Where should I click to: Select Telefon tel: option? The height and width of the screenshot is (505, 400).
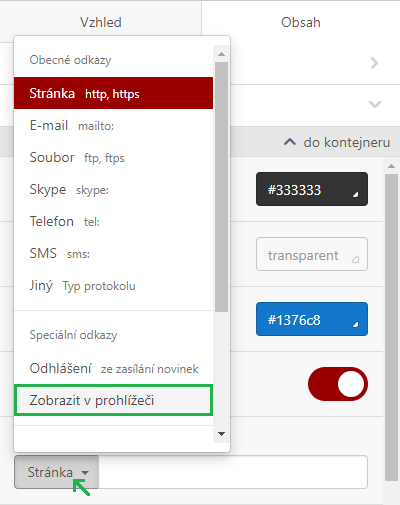113,221
